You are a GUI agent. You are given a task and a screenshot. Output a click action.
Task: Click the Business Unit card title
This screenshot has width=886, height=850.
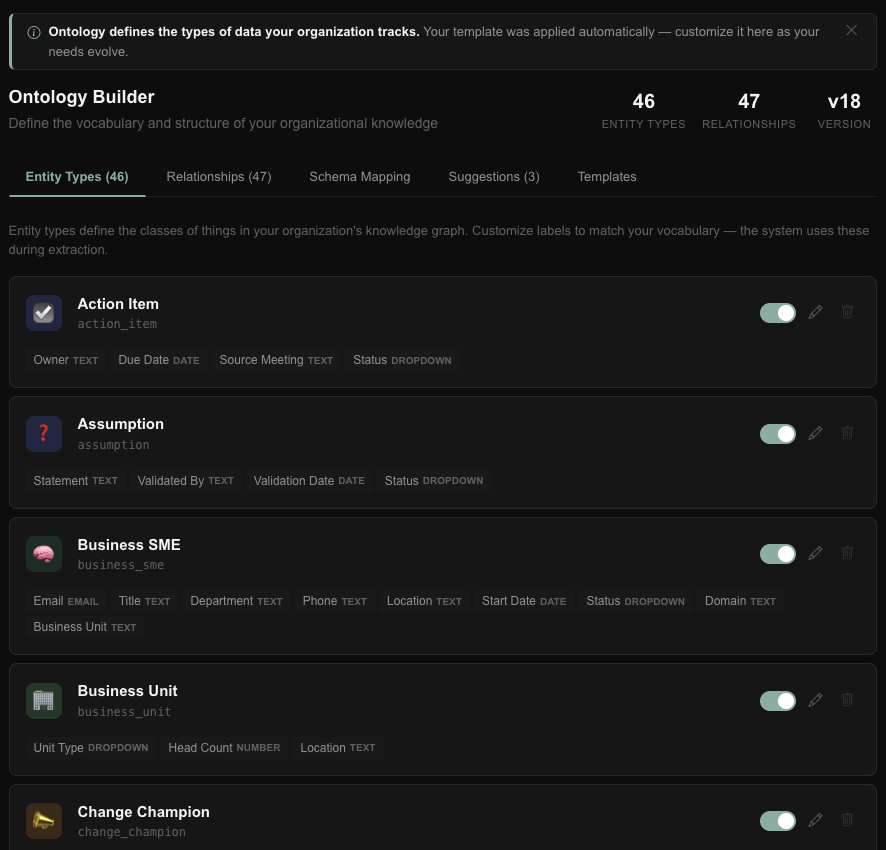pos(127,691)
